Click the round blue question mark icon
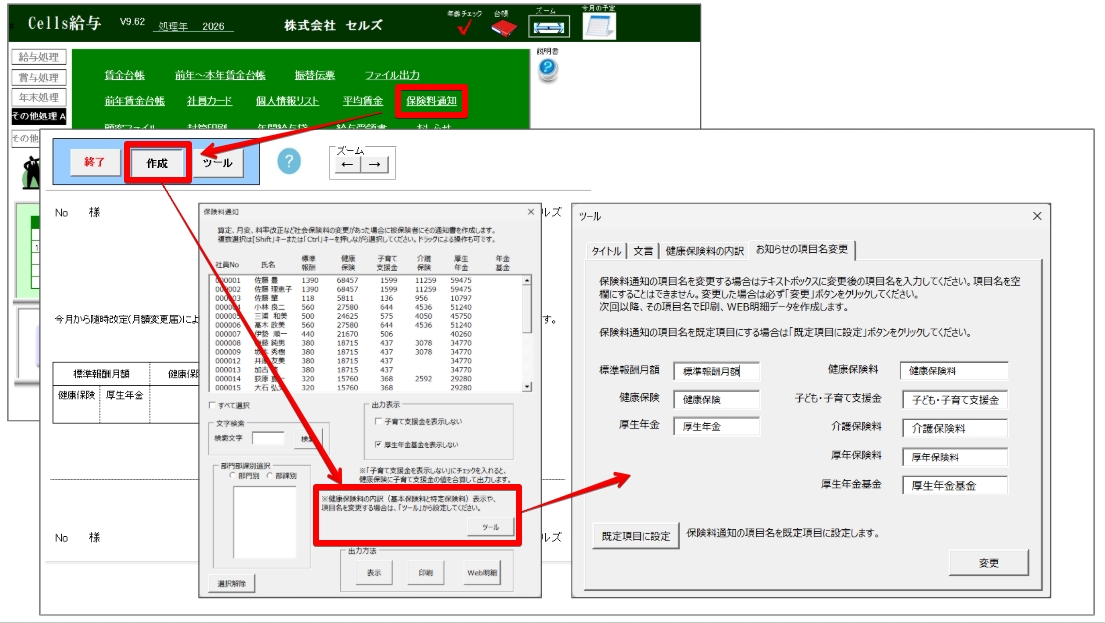1105x623 pixels. 289,161
